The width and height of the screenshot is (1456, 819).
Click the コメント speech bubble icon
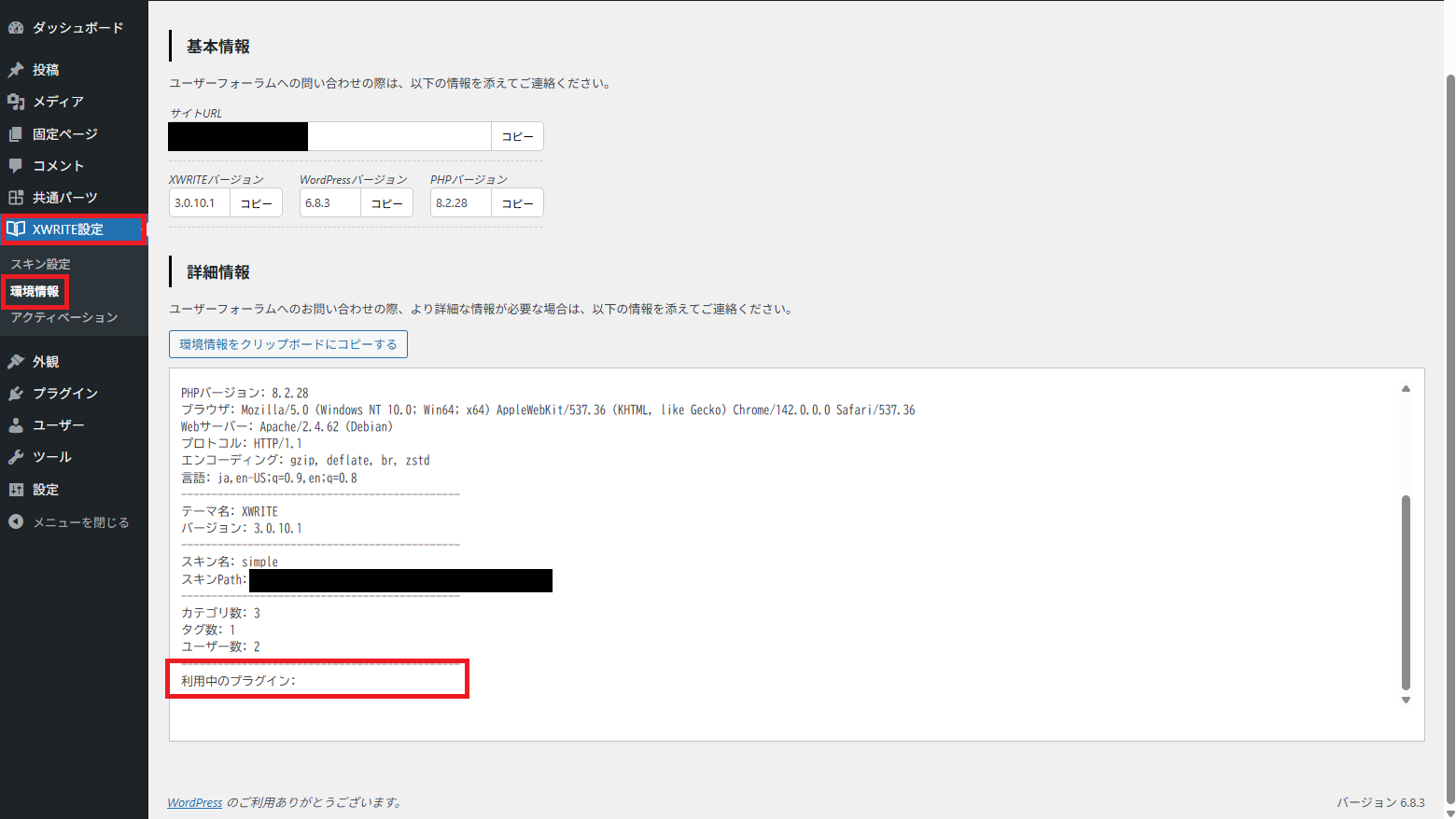(x=16, y=166)
